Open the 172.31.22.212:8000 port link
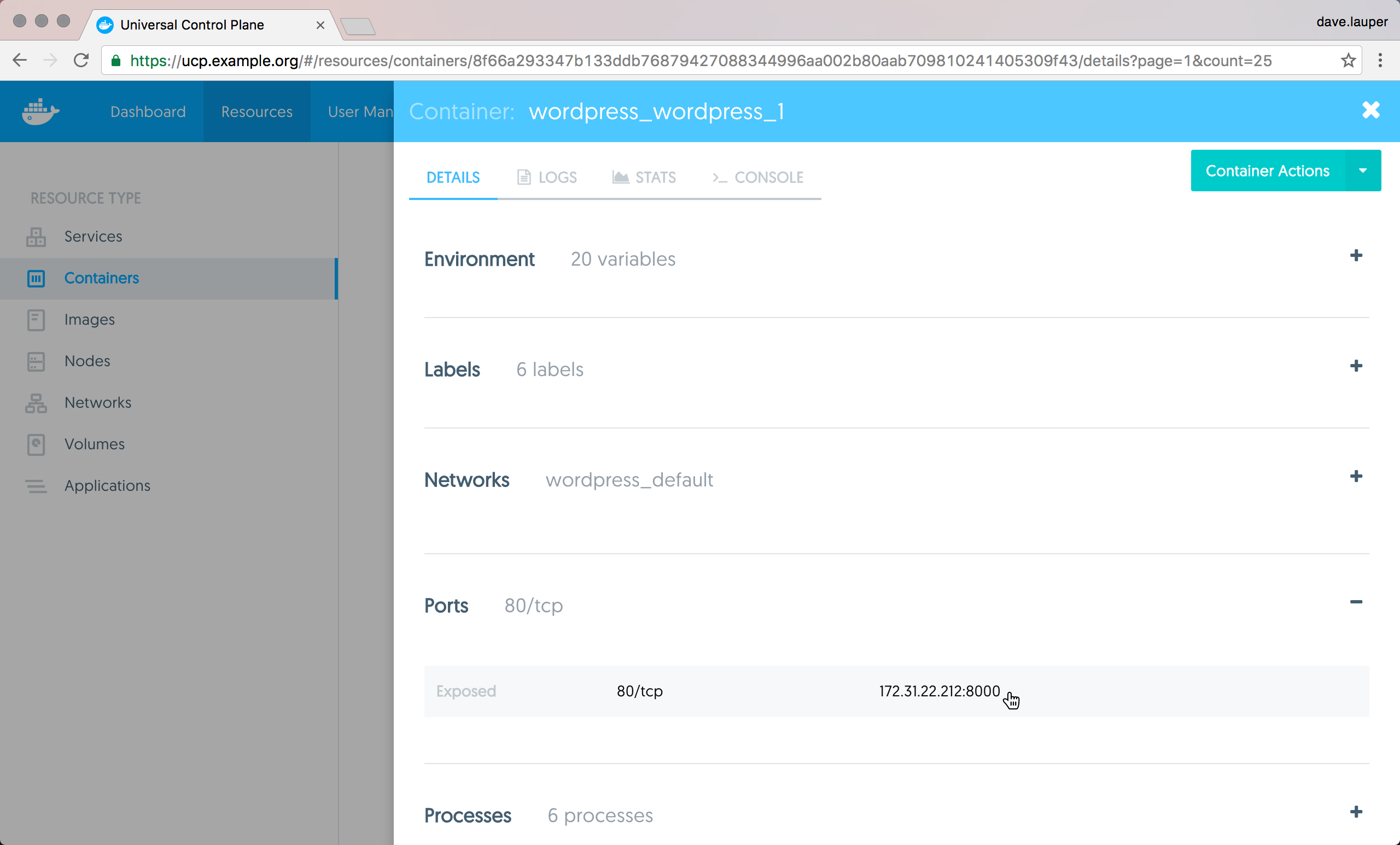Screen dimensions: 1400x845 point(938,691)
